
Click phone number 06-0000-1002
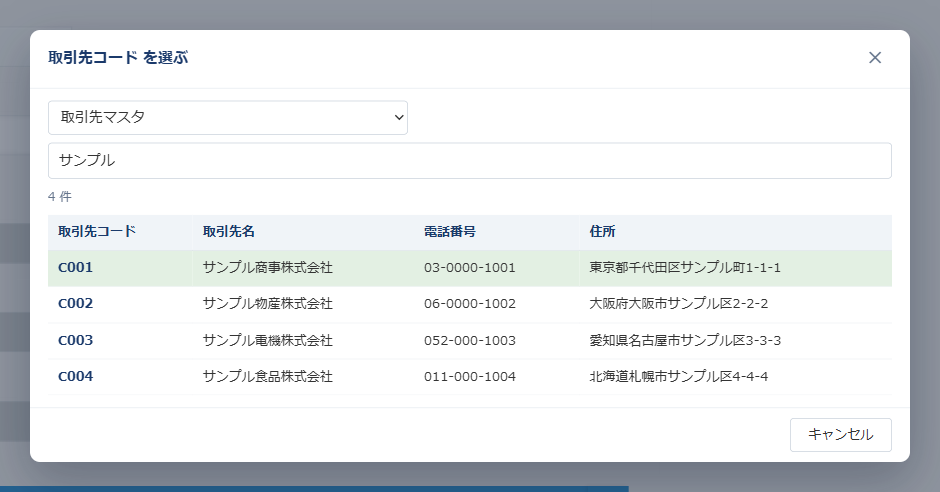469,303
